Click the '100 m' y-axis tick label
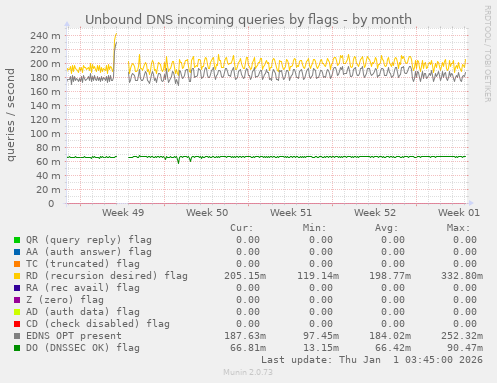The width and height of the screenshot is (497, 383). (45, 134)
